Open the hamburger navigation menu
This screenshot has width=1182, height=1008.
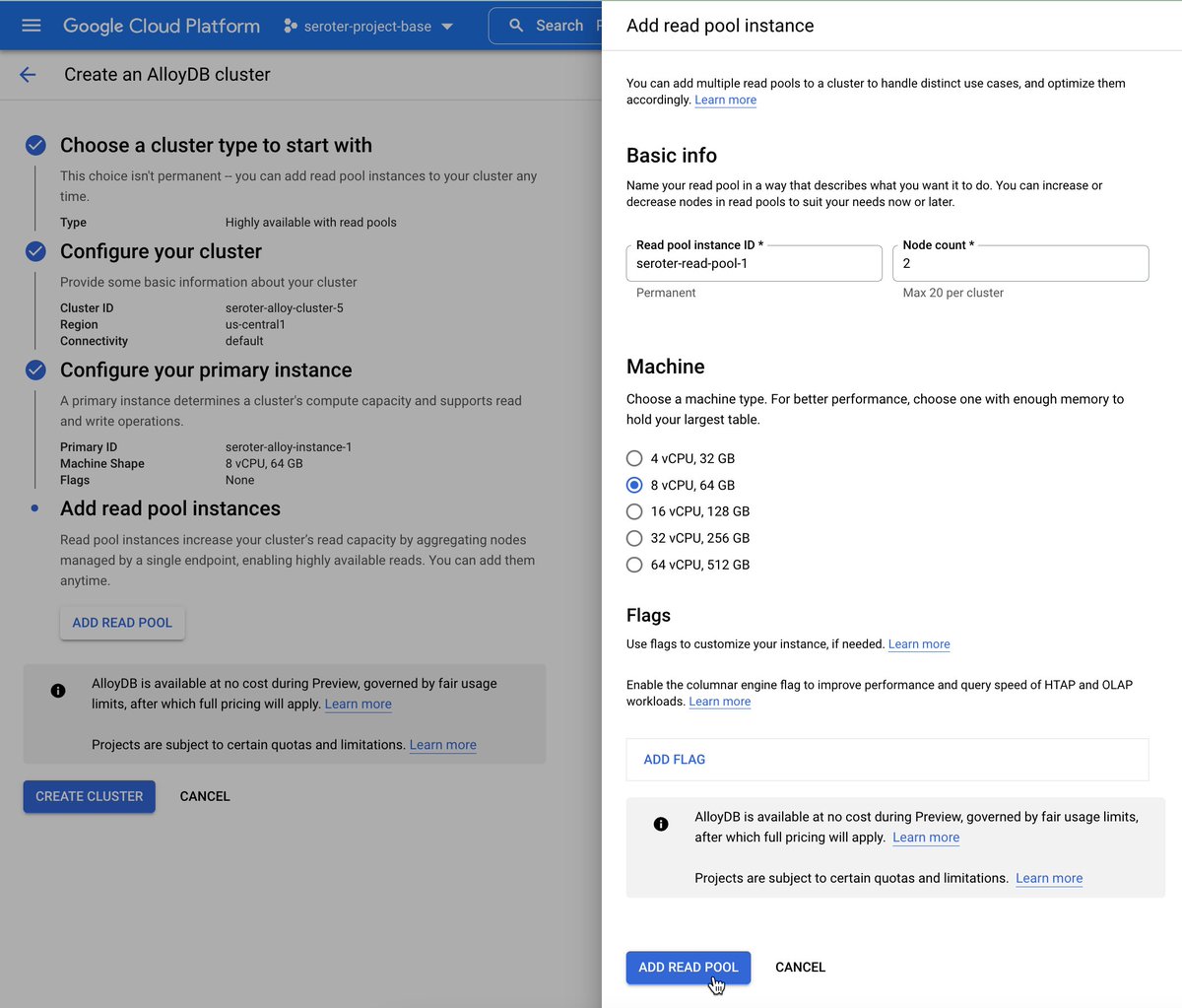coord(32,26)
